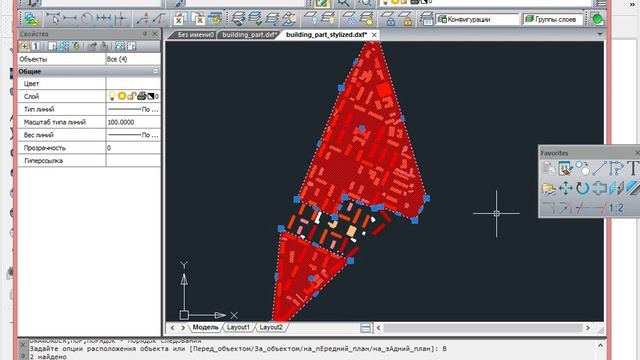This screenshot has height=360, width=640.
Task: Toggle the layer lock icon in the Слой row
Action: [131, 96]
